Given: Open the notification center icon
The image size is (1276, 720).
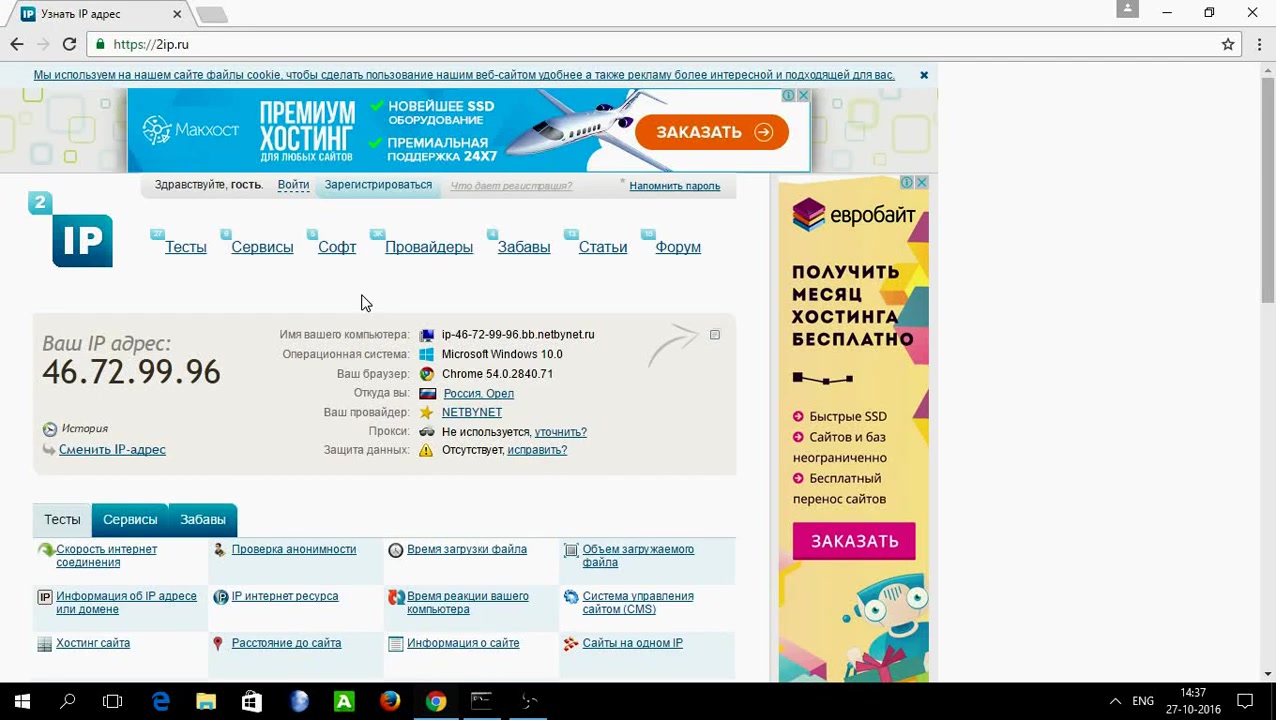Looking at the screenshot, I should [x=1245, y=701].
